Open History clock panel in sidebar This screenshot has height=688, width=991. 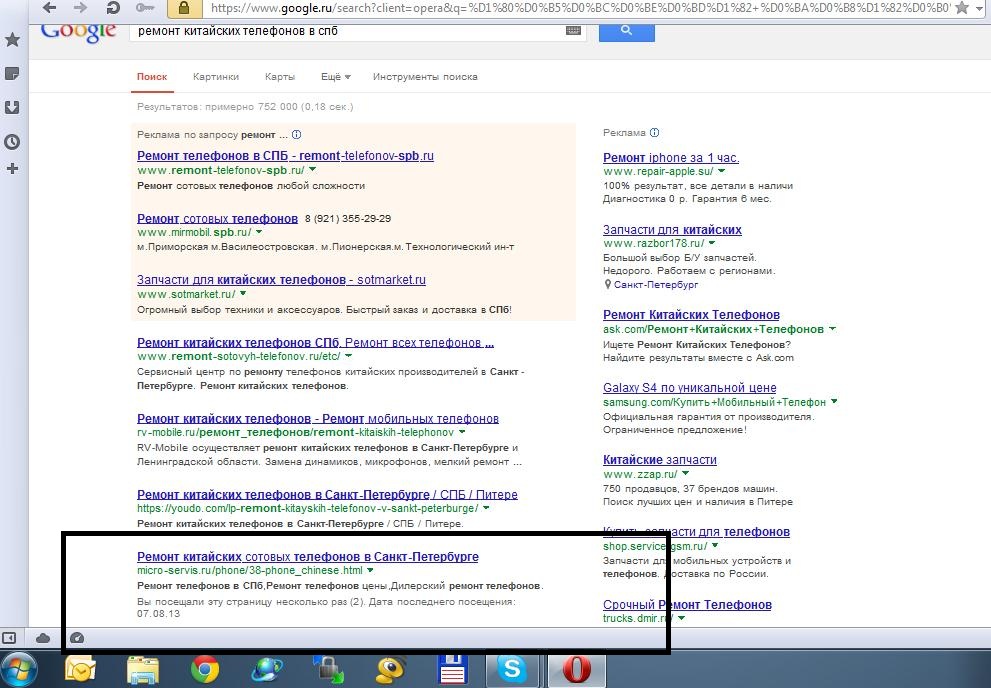12,142
